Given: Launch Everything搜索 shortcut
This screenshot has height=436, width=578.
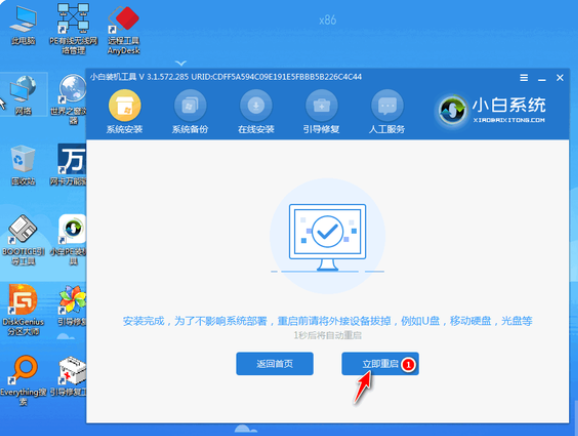Looking at the screenshot, I should click(23, 380).
